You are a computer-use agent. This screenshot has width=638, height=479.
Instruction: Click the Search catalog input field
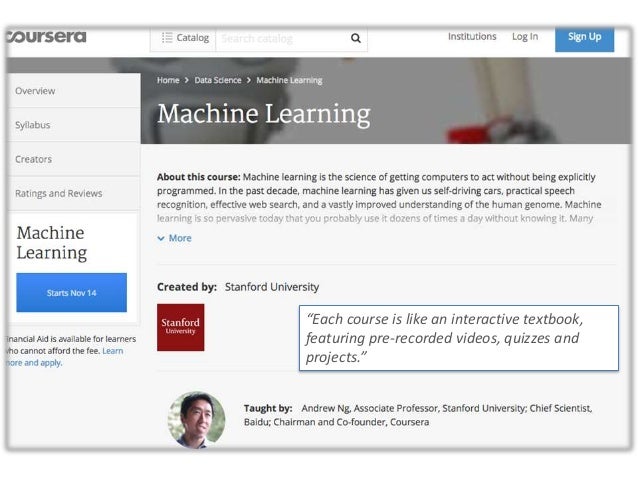(282, 39)
